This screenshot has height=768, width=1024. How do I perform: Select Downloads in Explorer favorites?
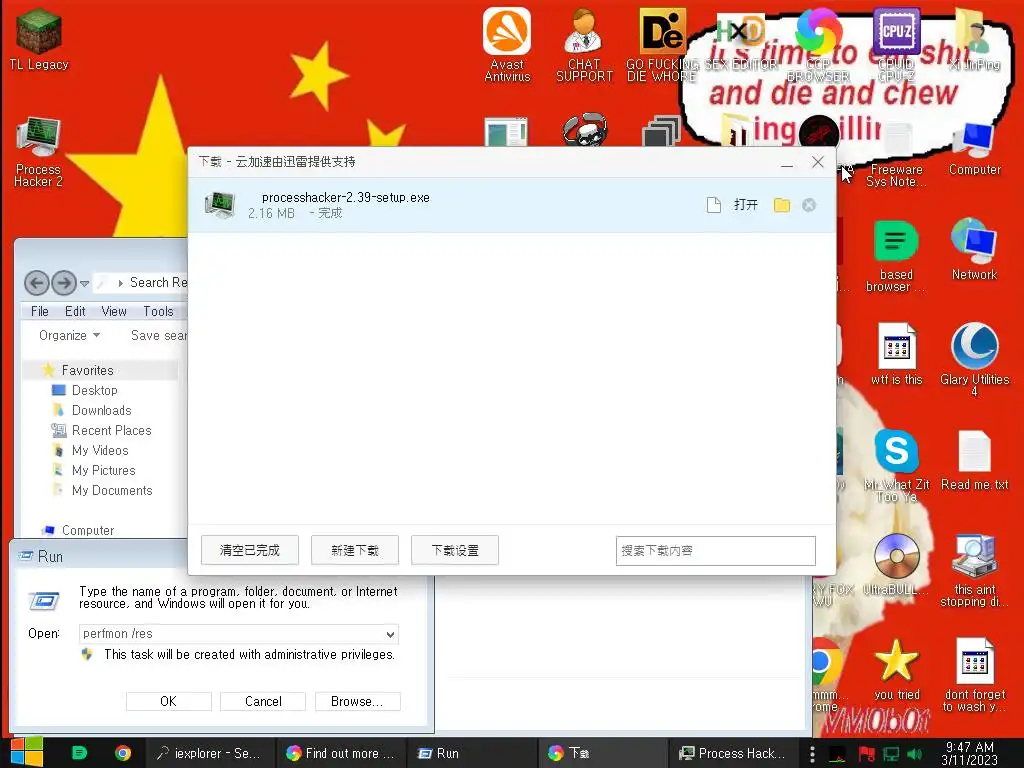[91, 411]
